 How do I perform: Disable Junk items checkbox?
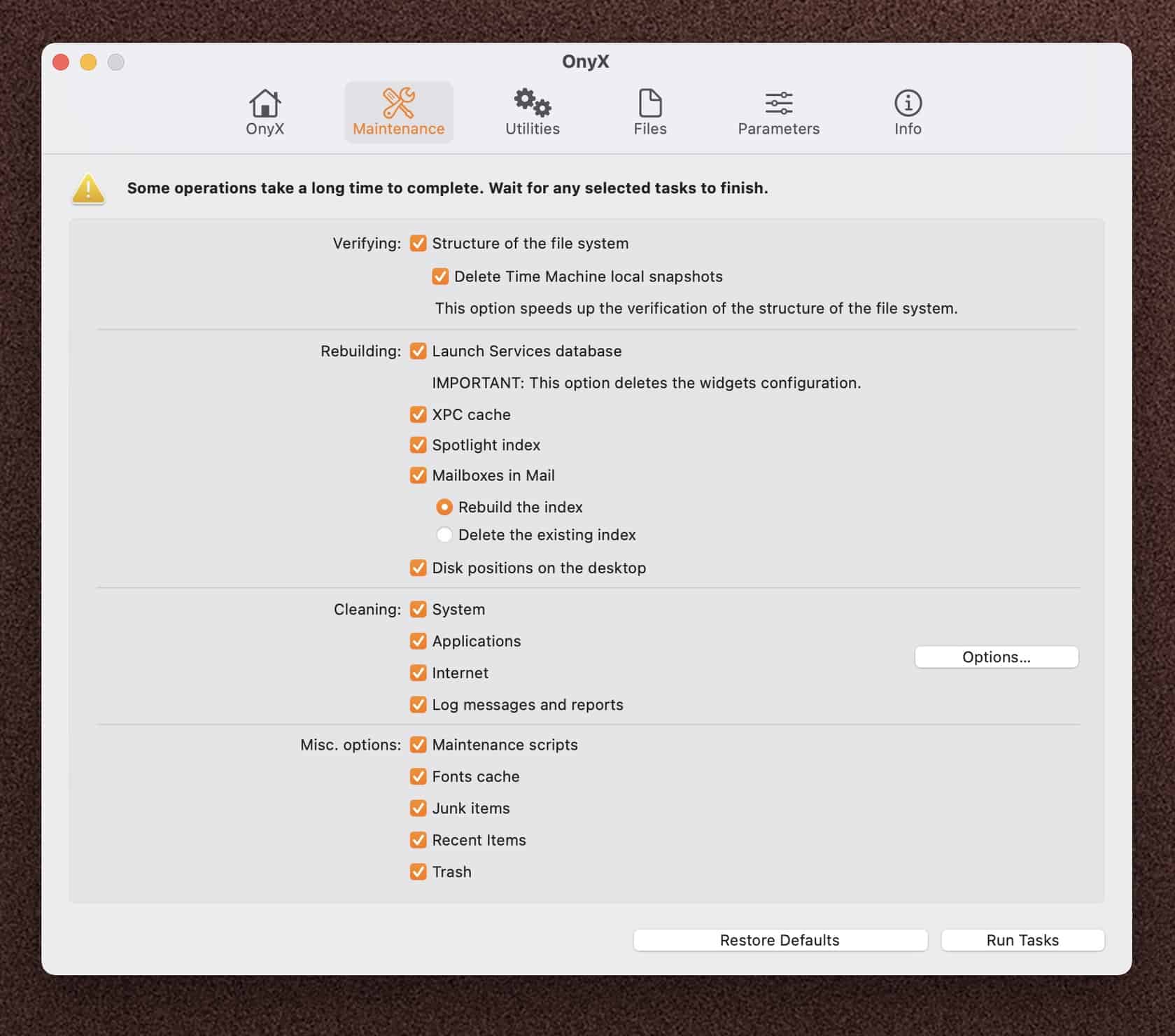418,808
